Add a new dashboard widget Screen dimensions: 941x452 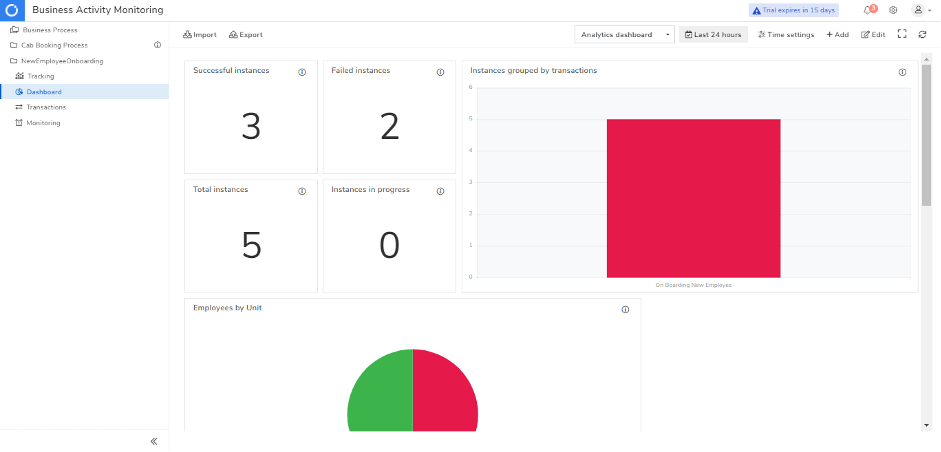(837, 35)
